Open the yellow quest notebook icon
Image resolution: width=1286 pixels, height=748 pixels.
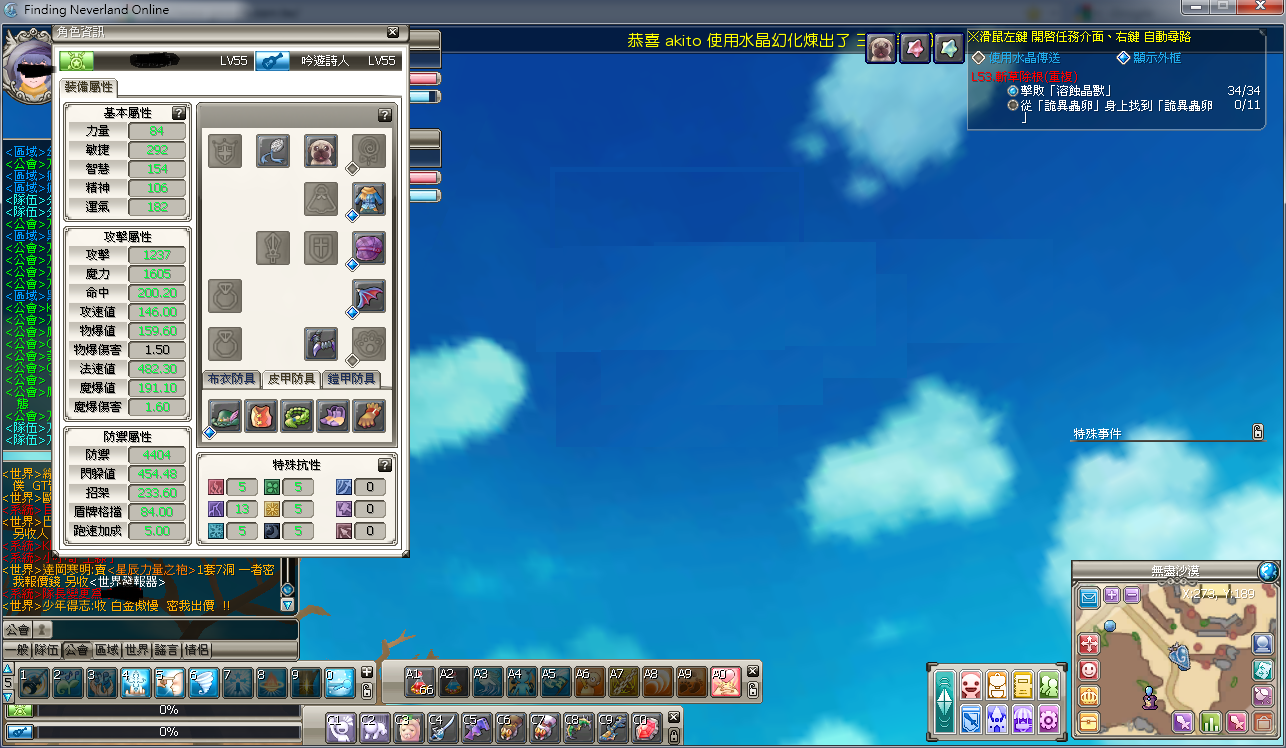(x=1023, y=685)
